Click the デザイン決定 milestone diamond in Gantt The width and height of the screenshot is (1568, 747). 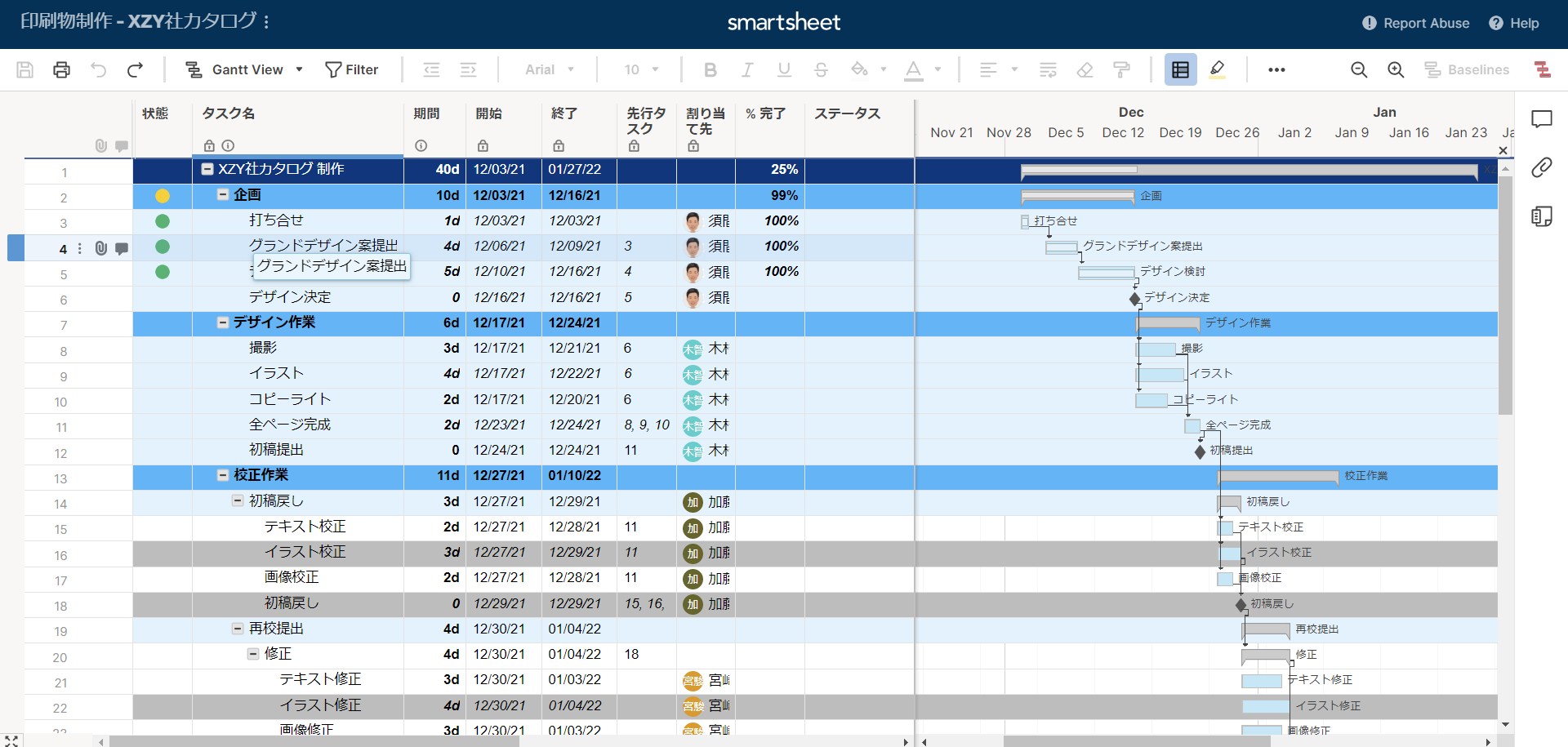[1134, 299]
